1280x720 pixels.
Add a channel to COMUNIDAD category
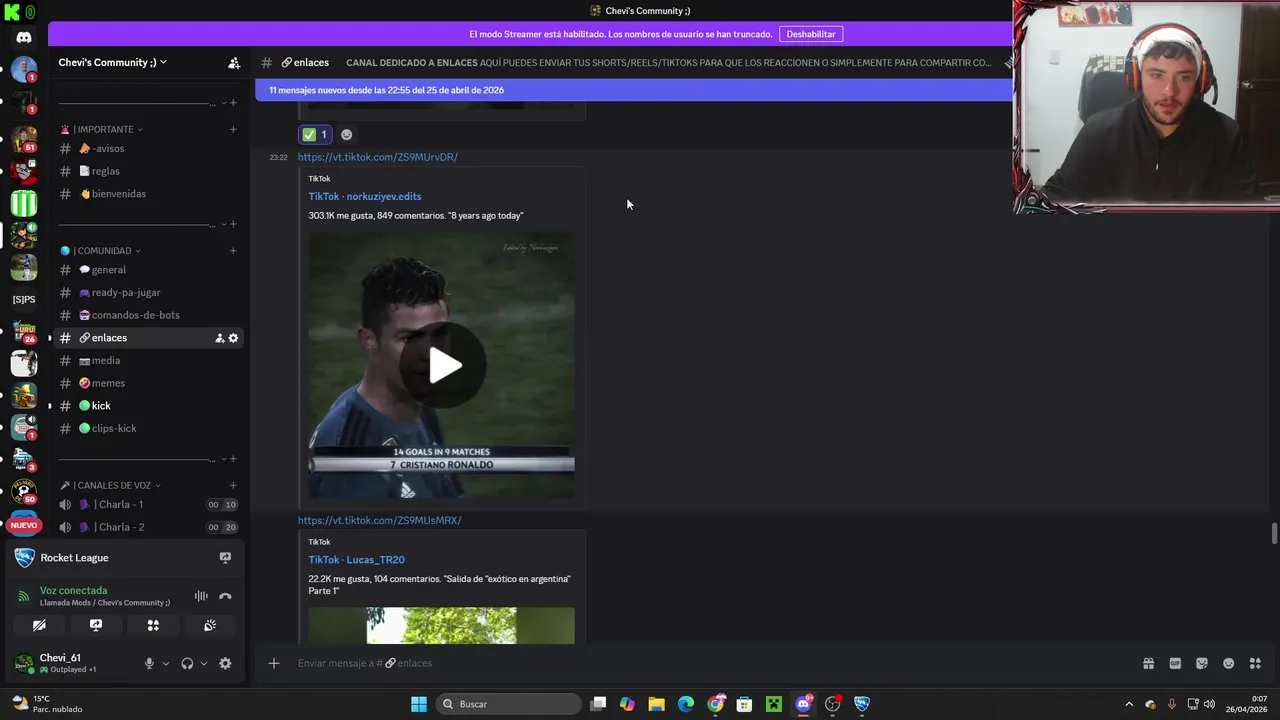(x=233, y=251)
